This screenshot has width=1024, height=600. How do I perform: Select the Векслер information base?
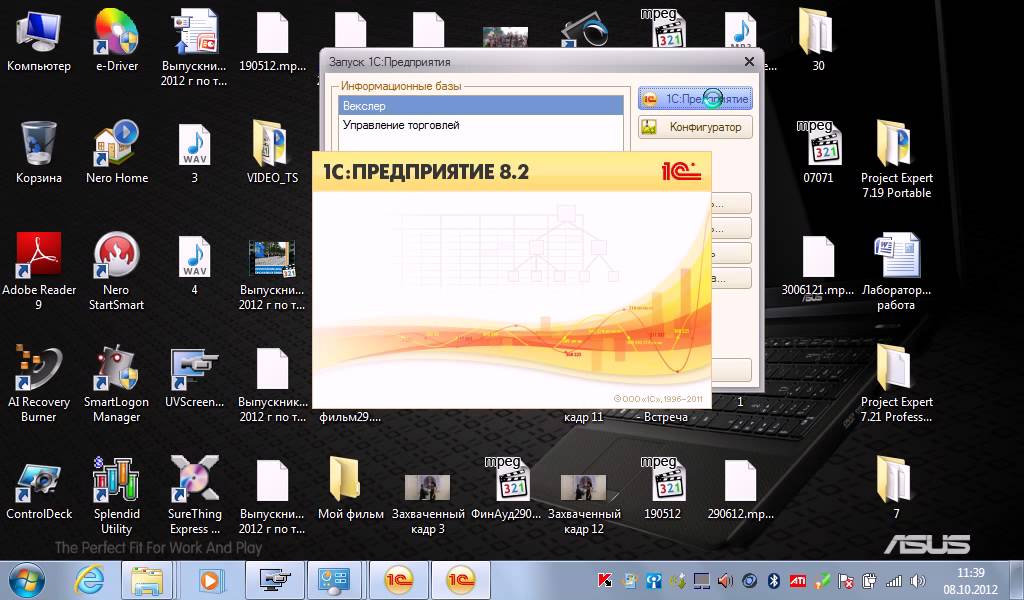481,106
